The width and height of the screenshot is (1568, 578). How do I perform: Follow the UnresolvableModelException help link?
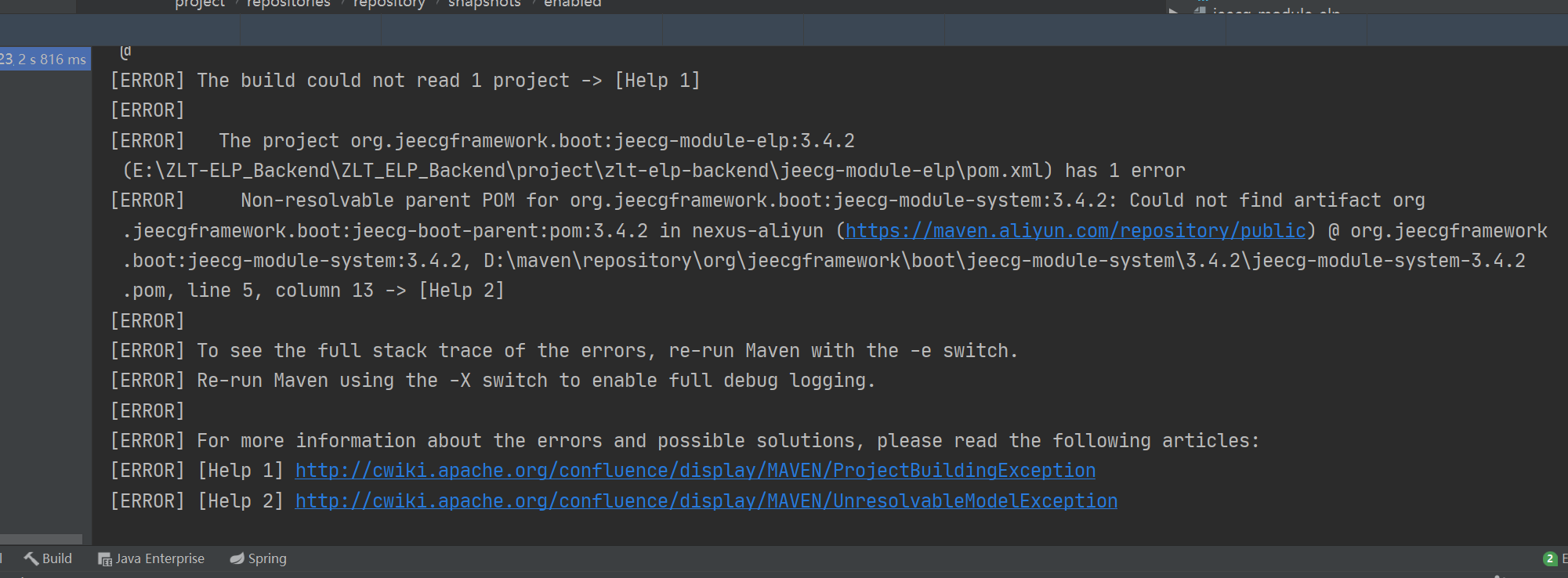[706, 500]
